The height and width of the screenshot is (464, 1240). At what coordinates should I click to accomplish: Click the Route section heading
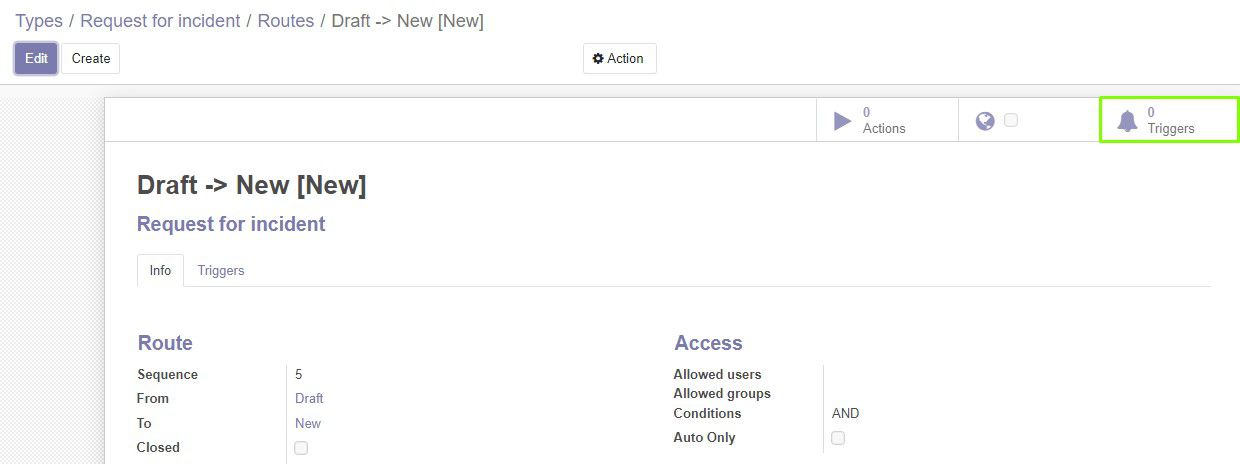[165, 343]
